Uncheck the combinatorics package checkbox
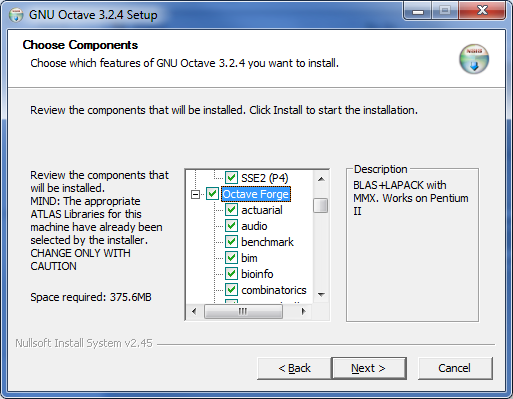The height and width of the screenshot is (399, 513). click(231, 290)
